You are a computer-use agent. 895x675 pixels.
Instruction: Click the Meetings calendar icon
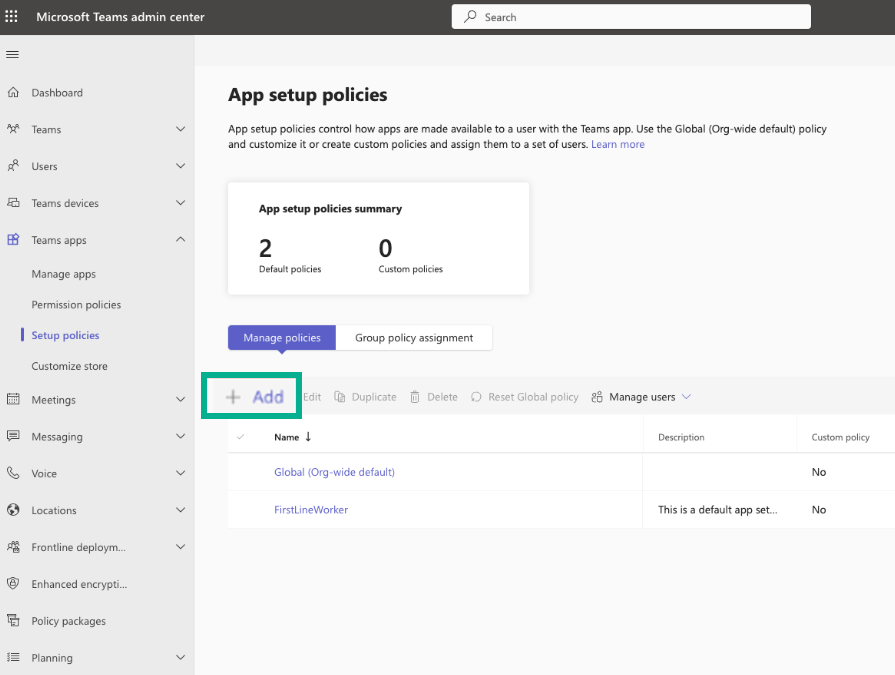13,399
